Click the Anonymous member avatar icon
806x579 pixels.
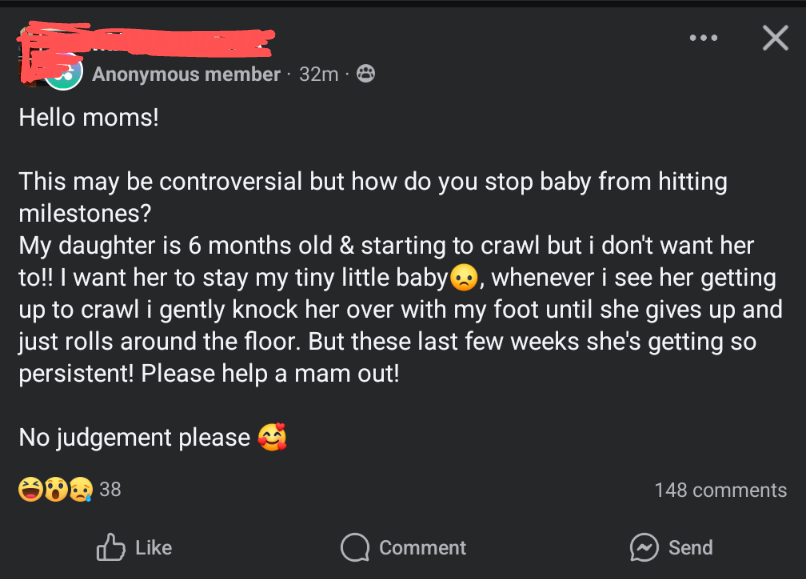pos(64,72)
